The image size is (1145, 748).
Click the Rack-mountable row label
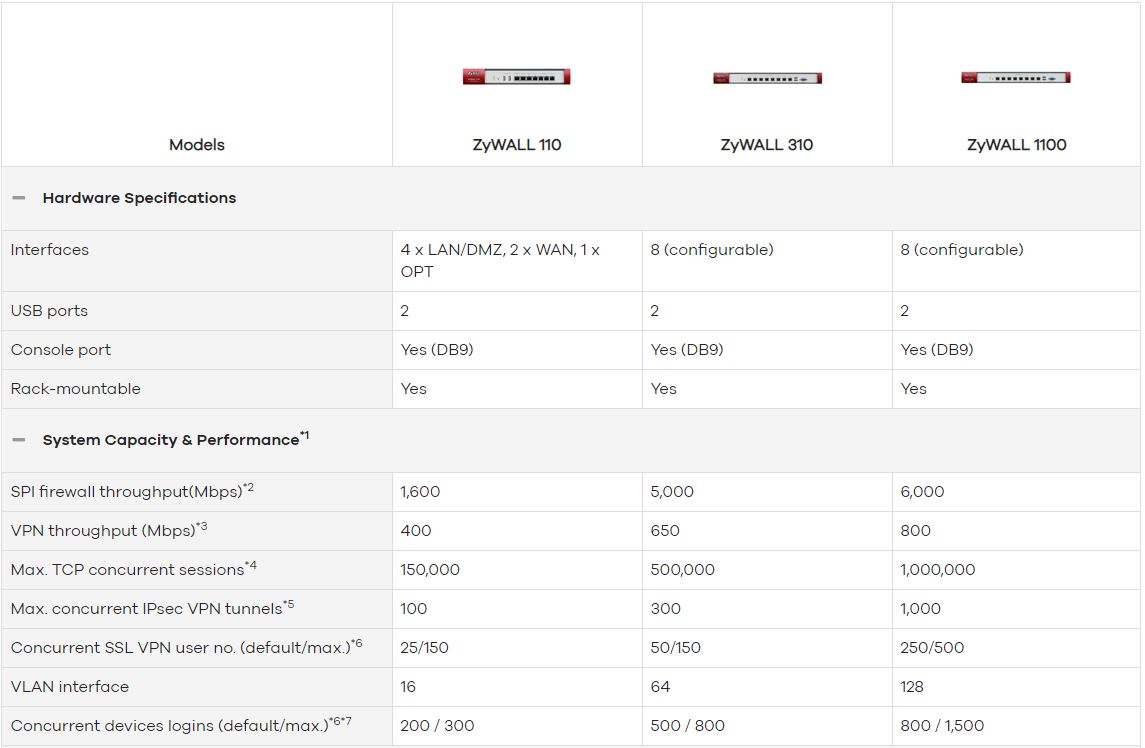coord(75,389)
